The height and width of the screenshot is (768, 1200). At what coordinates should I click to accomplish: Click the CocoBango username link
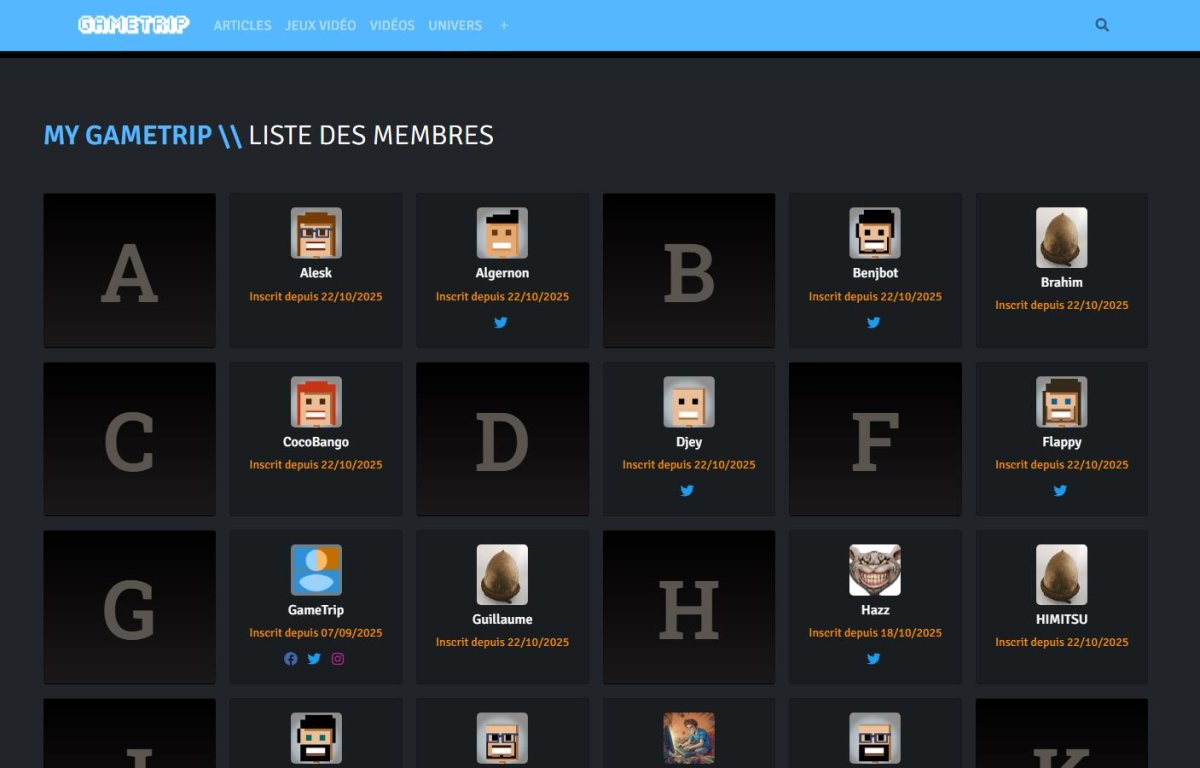click(316, 442)
